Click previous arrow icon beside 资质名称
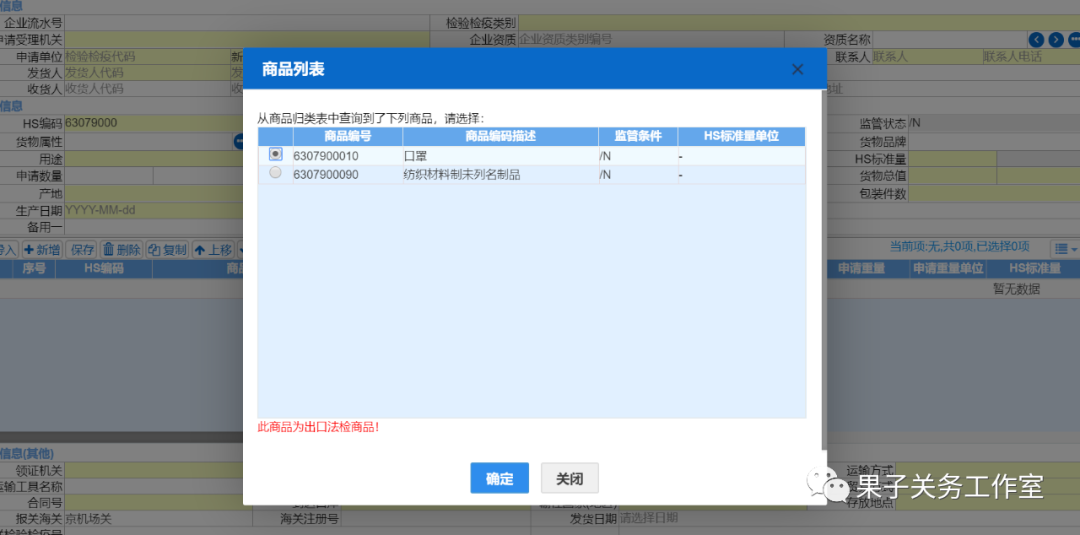 point(1037,39)
